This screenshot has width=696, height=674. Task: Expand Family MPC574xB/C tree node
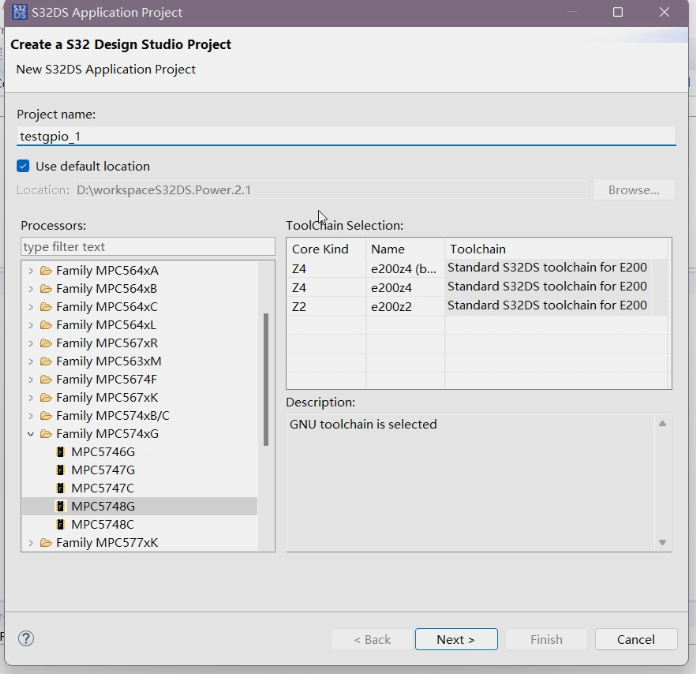pos(30,416)
